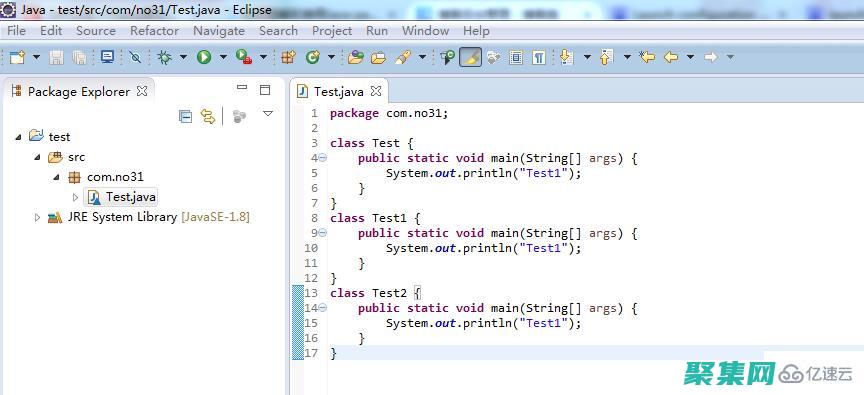Viewport: 864px width, 395px height.
Task: Open the Navigate menu
Action: 219,31
